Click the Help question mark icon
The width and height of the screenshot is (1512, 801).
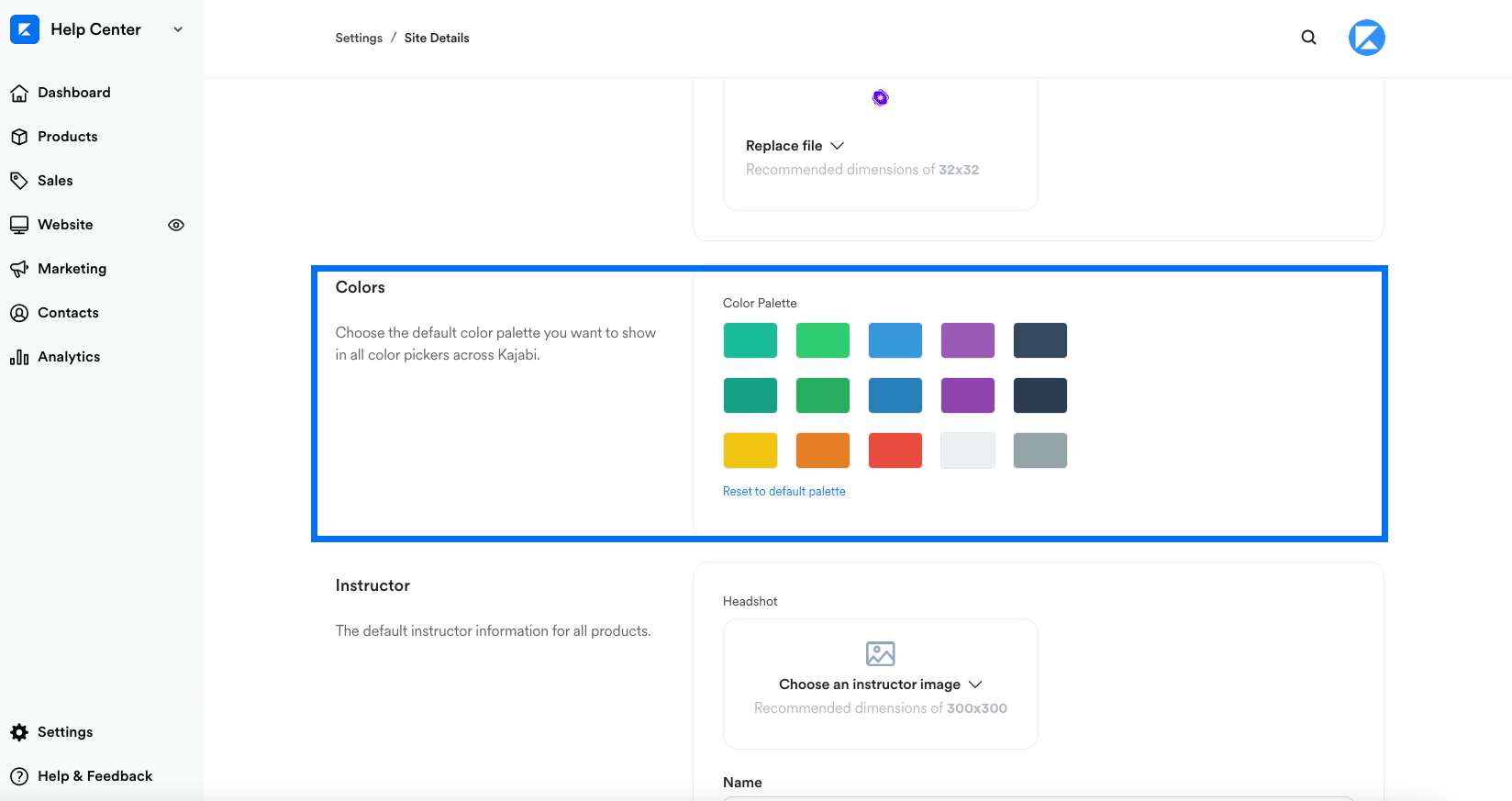(19, 776)
